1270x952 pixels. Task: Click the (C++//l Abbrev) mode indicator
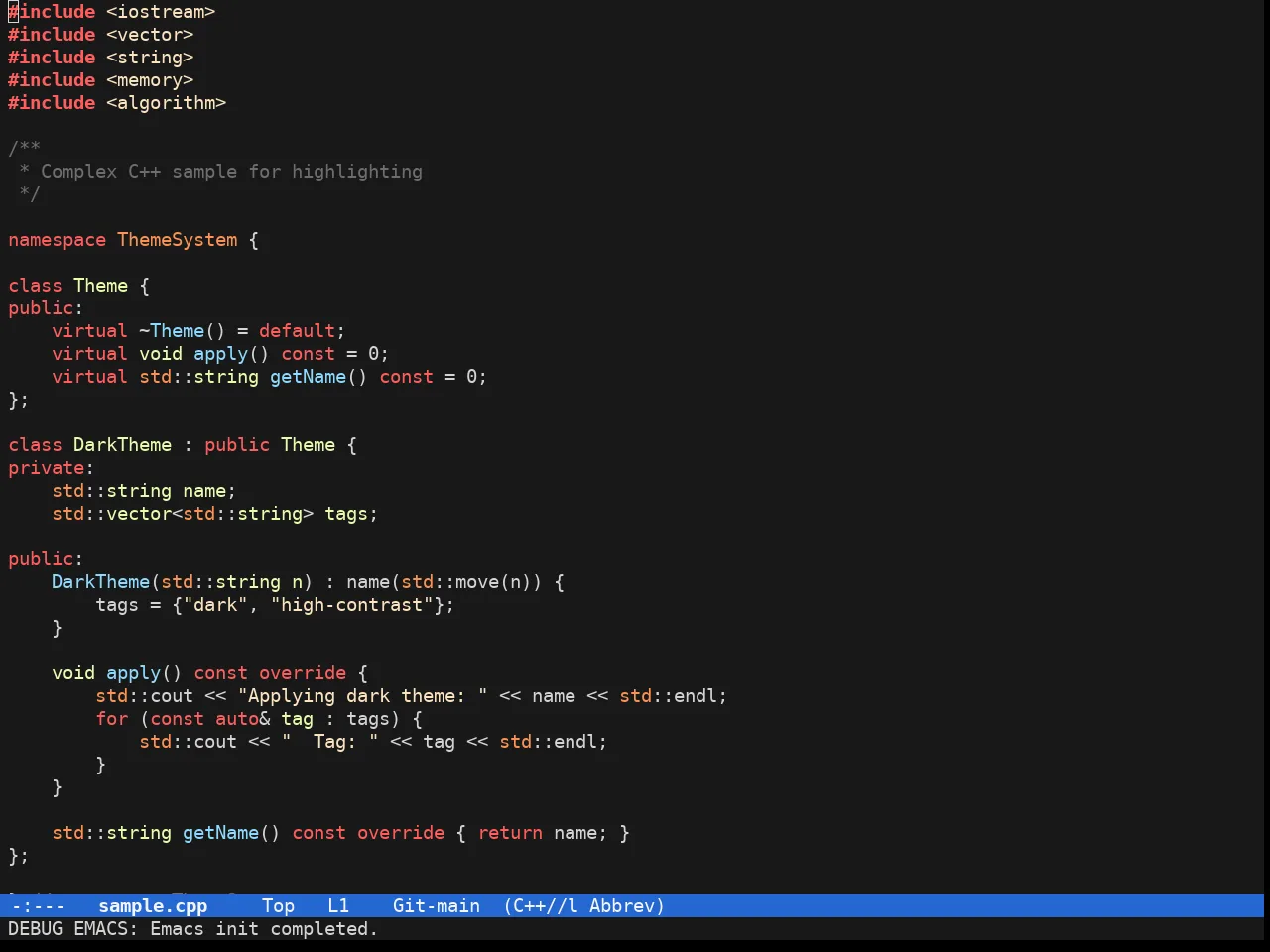(x=584, y=905)
